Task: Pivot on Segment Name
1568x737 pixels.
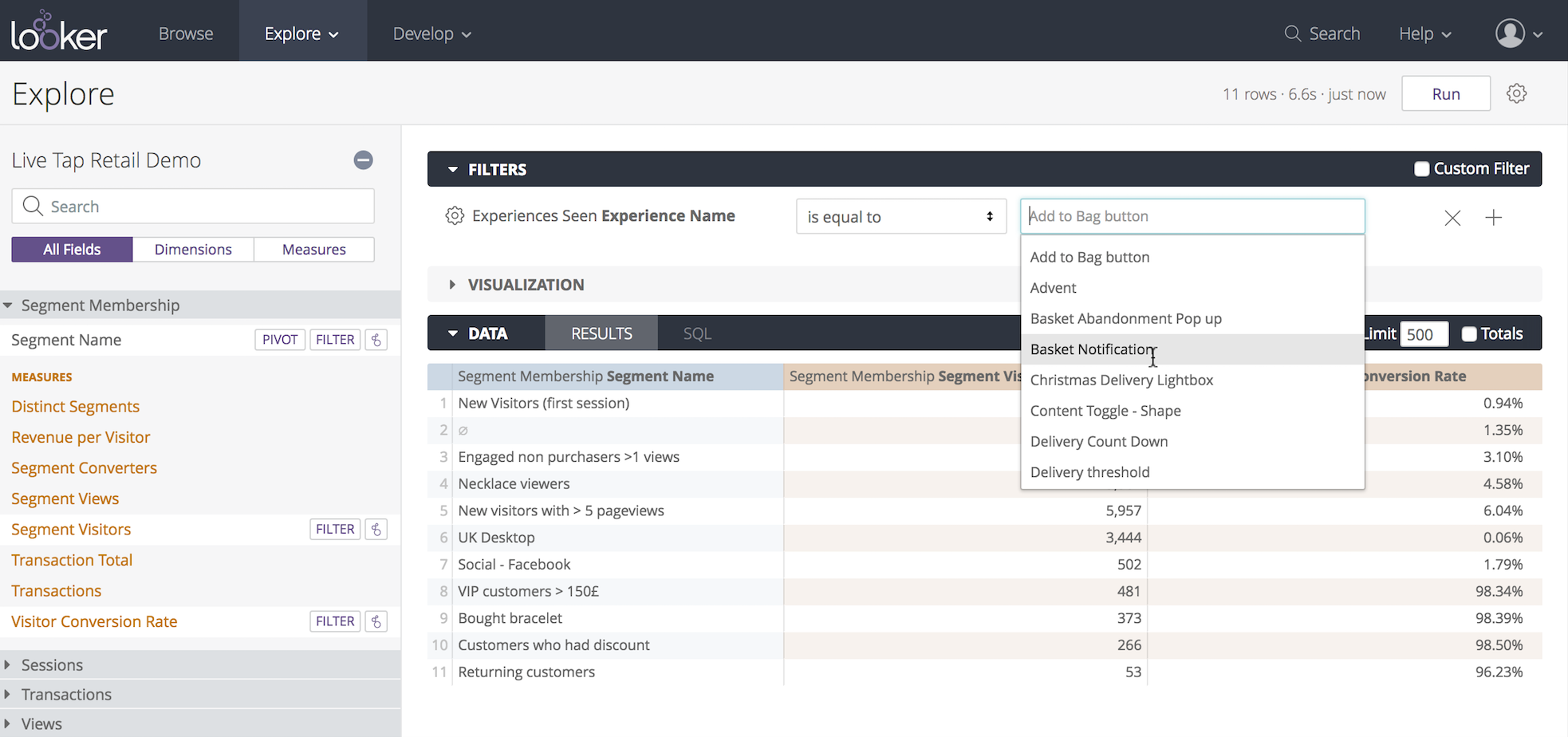Action: pos(280,340)
